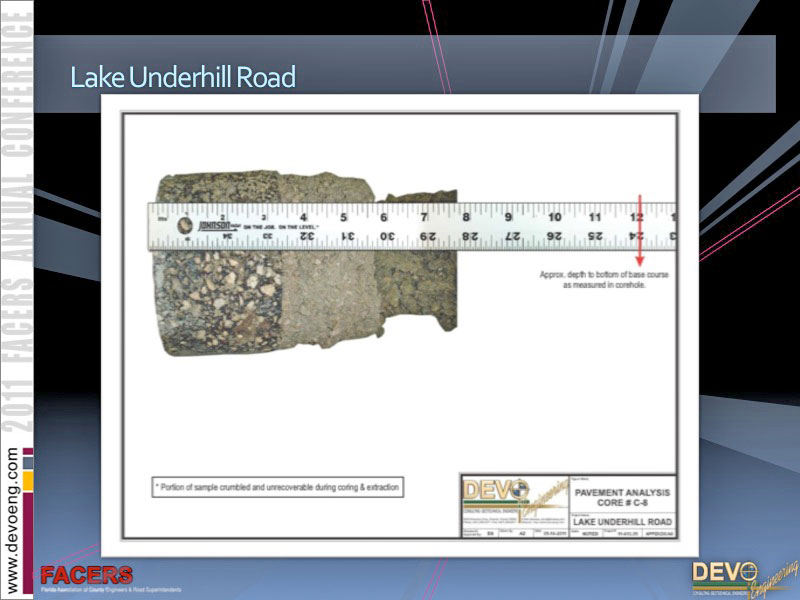Click the dark asphalt section of the core
The image size is (800, 600).
tap(215, 300)
